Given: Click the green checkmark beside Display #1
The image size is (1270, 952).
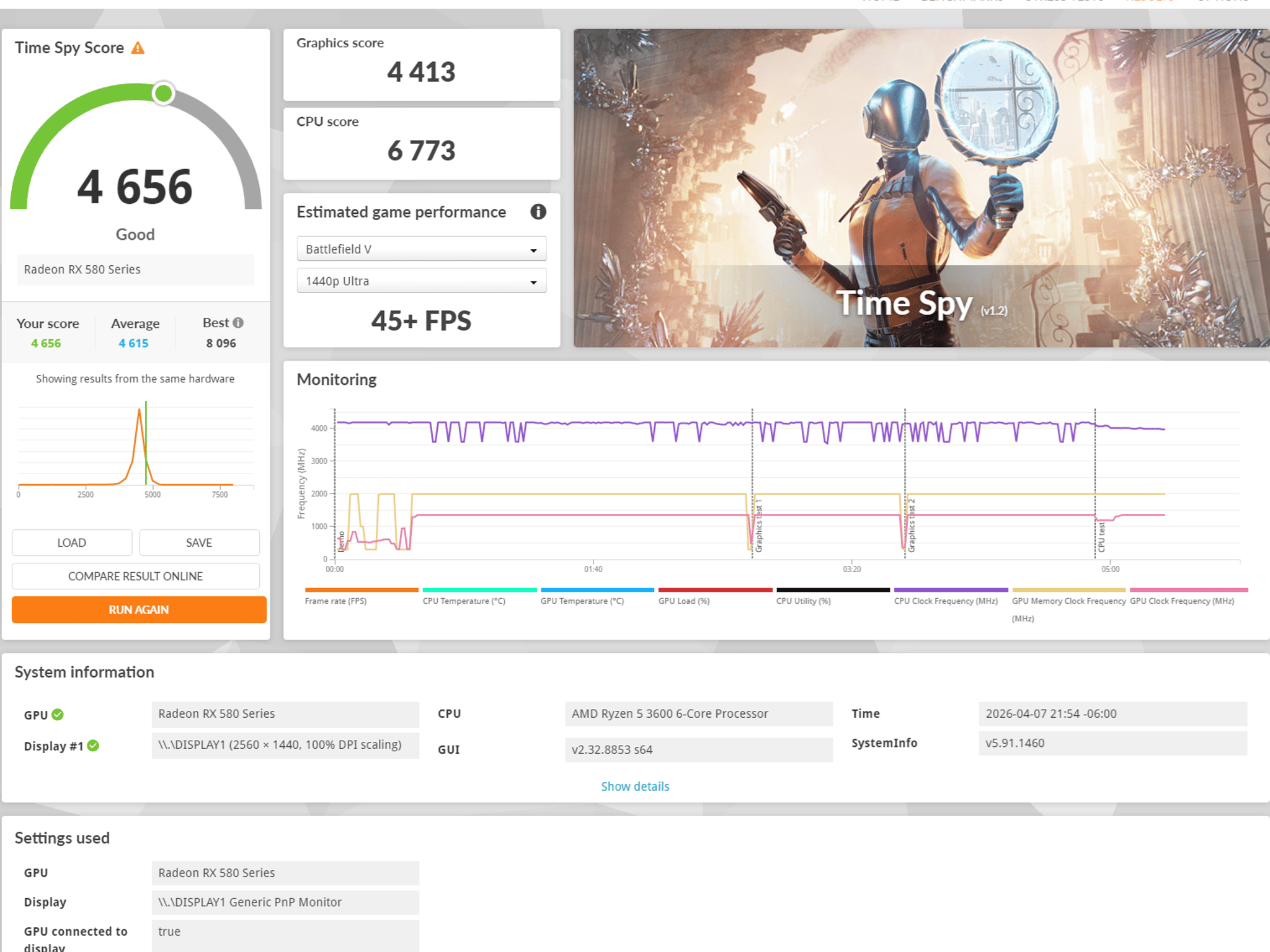Looking at the screenshot, I should pyautogui.click(x=93, y=746).
